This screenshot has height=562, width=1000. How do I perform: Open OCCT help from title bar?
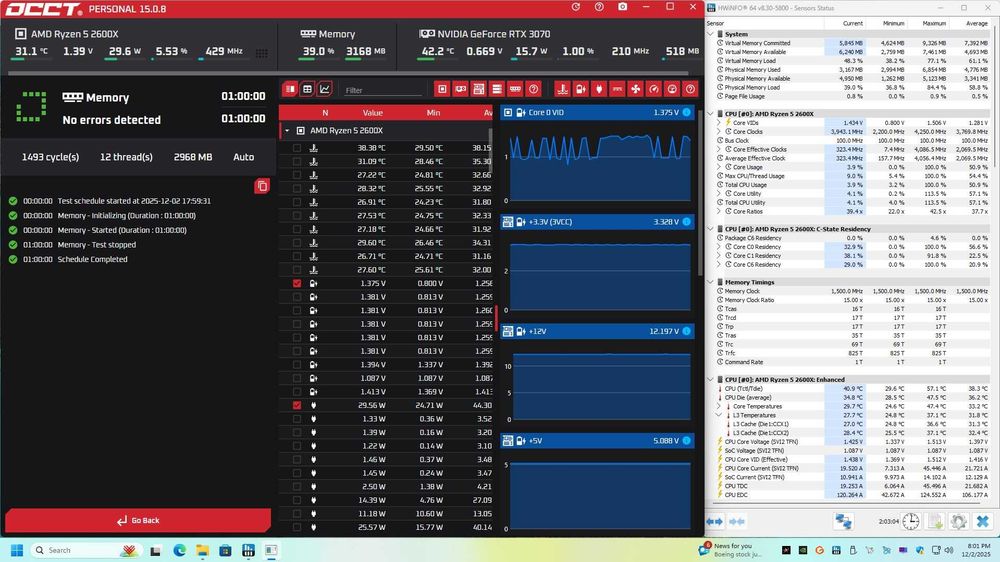[x=599, y=7]
